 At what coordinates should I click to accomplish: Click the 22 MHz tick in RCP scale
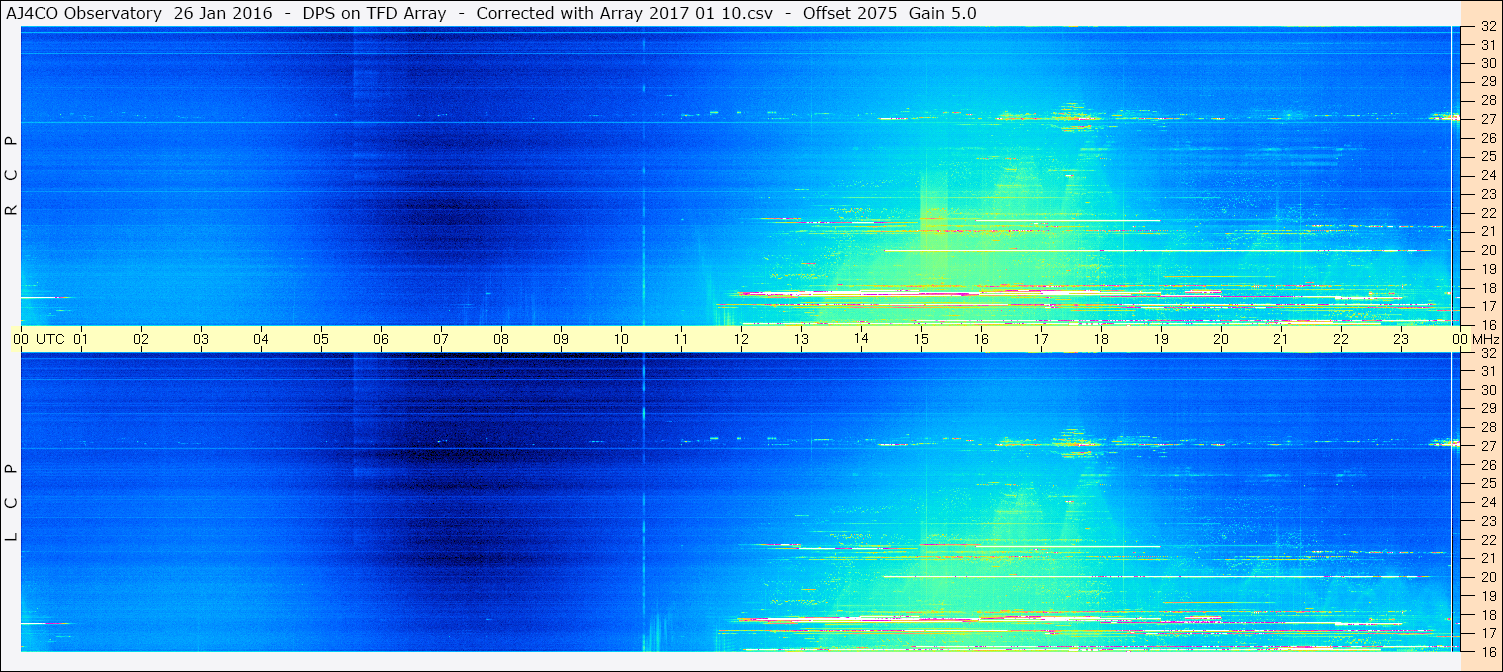tap(1488, 213)
